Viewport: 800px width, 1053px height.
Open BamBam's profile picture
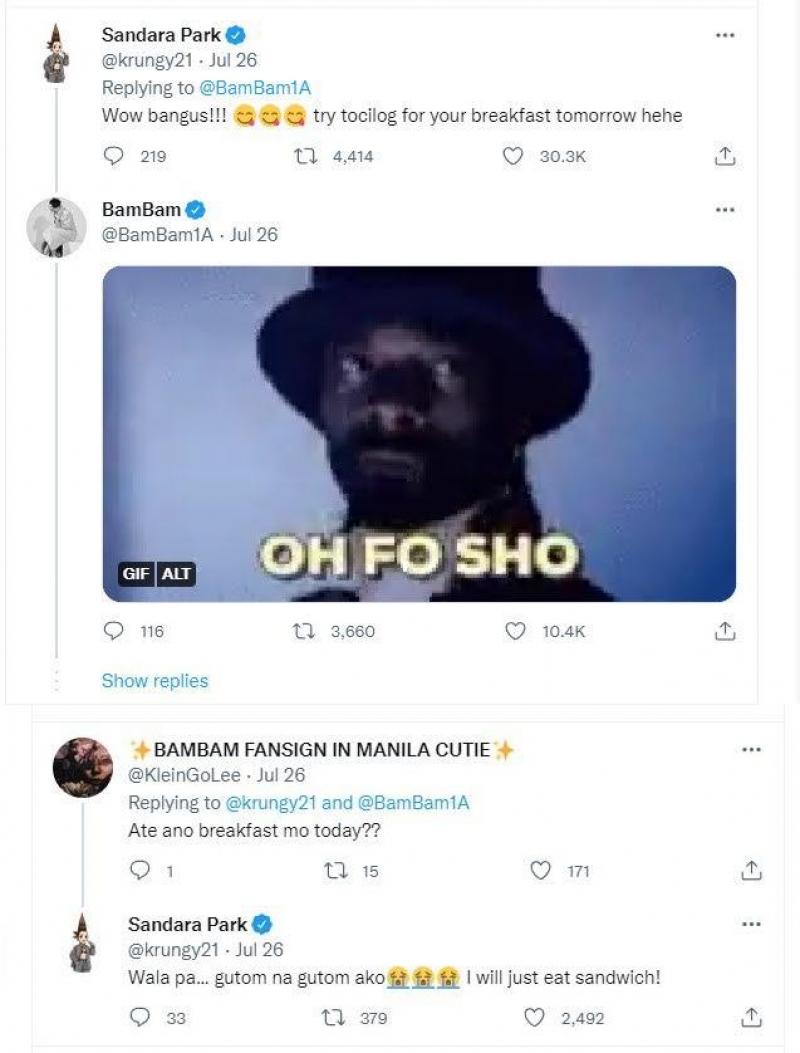(56, 228)
